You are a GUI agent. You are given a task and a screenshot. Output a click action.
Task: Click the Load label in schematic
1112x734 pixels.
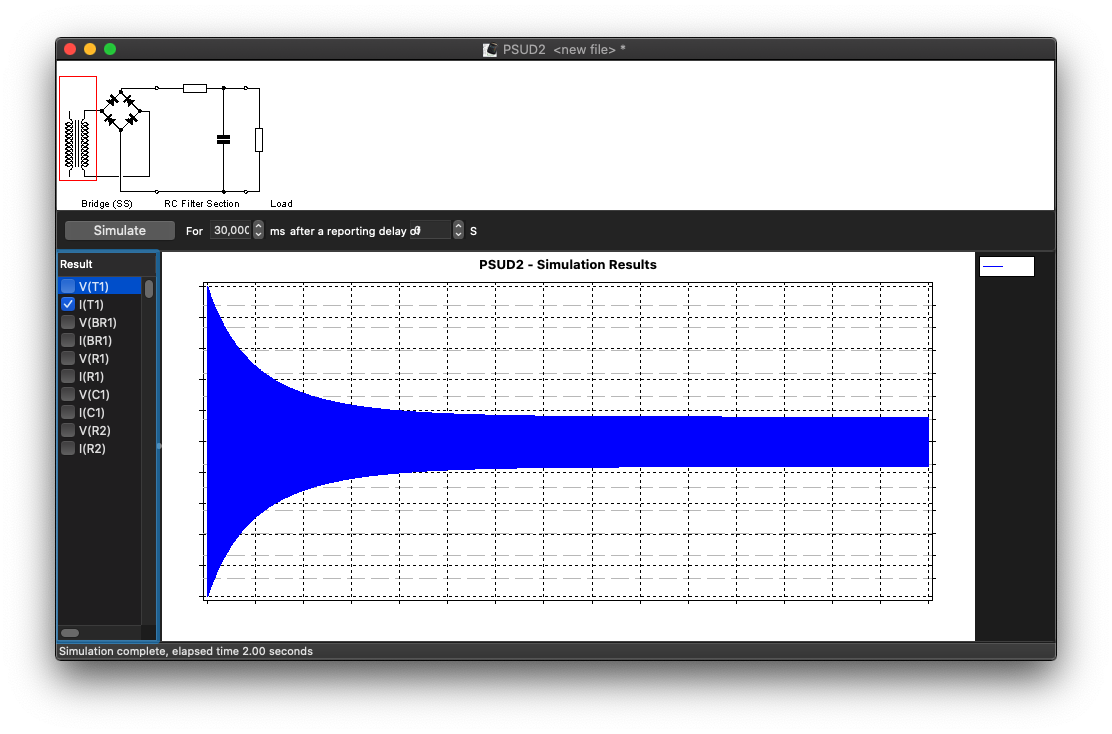pos(282,204)
